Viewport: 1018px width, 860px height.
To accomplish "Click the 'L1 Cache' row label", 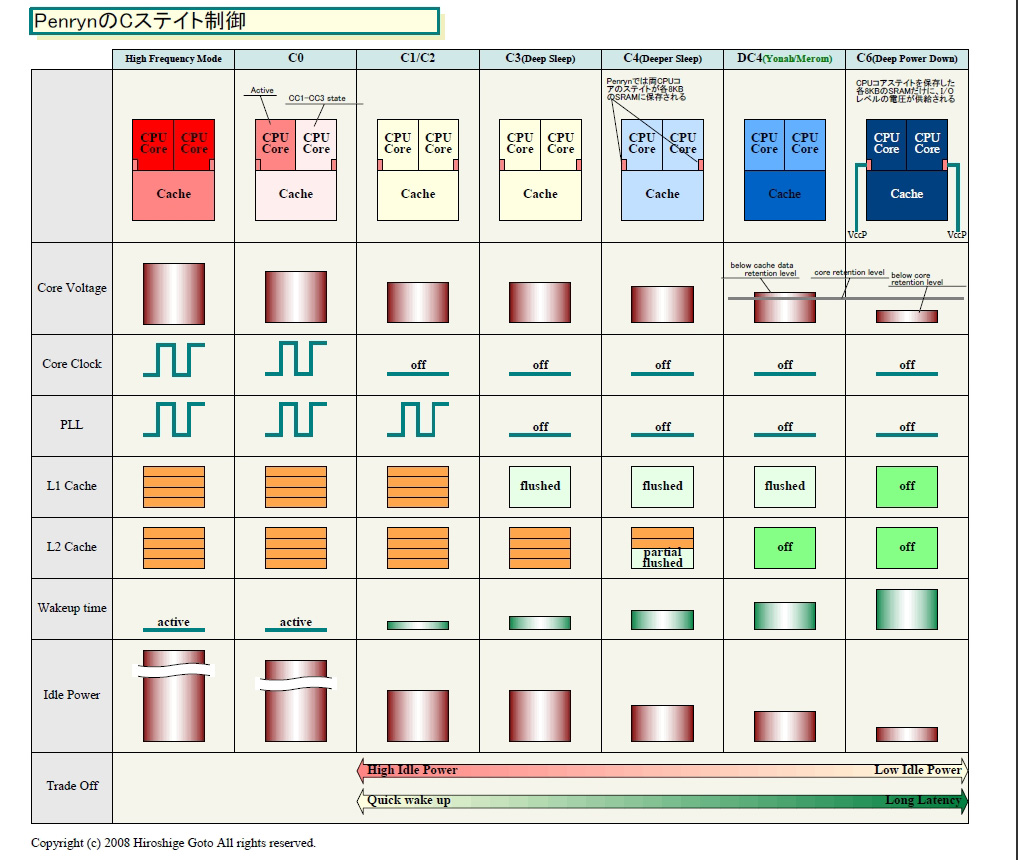I will click(x=71, y=486).
